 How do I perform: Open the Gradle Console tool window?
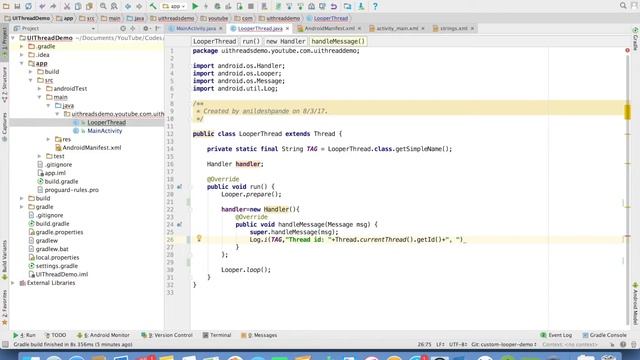tap(604, 335)
